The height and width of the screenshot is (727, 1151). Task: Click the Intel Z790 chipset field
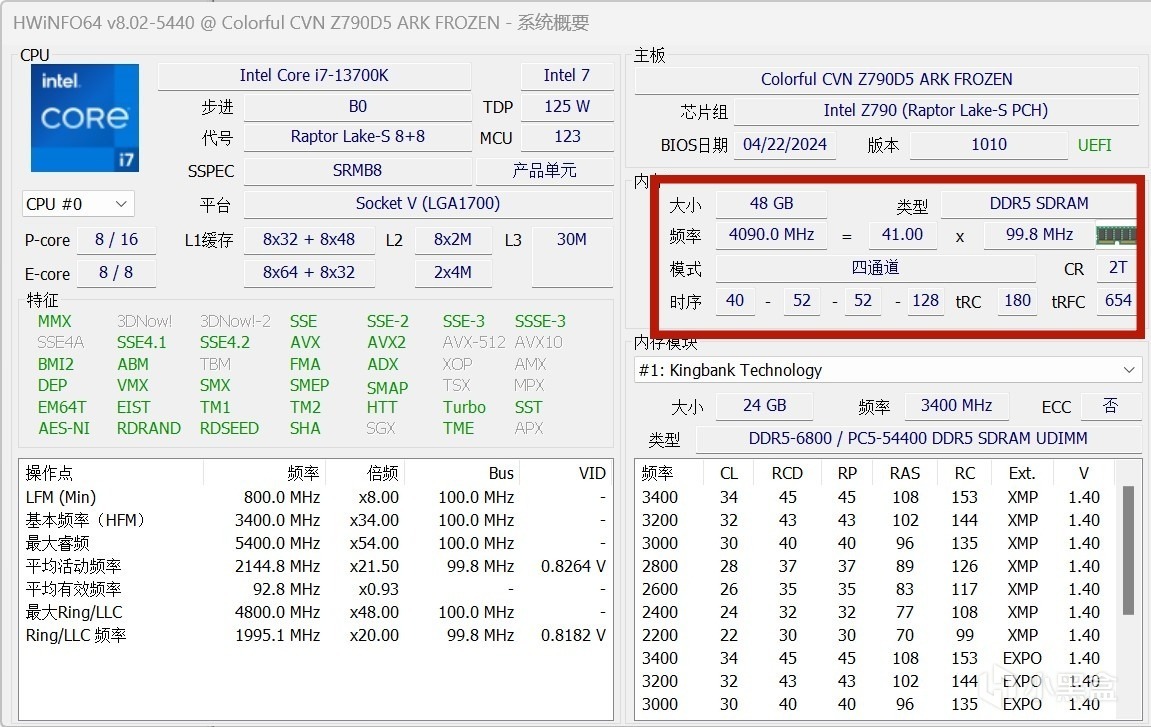(936, 110)
